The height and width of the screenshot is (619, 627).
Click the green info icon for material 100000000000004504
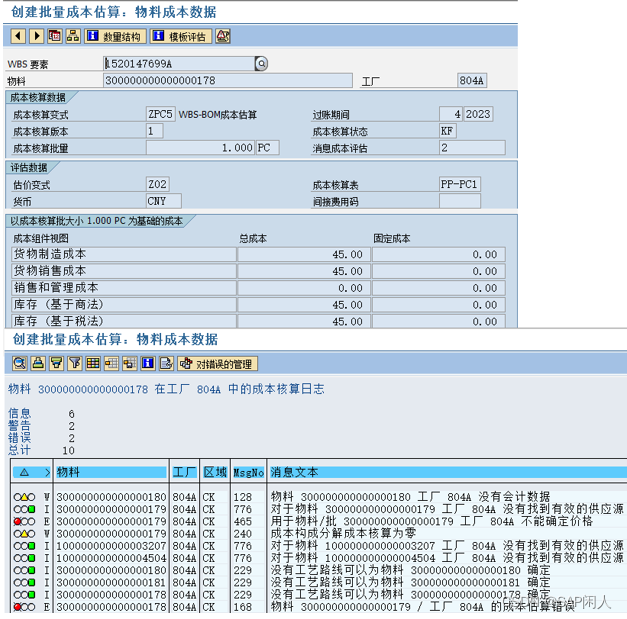(x=24, y=558)
